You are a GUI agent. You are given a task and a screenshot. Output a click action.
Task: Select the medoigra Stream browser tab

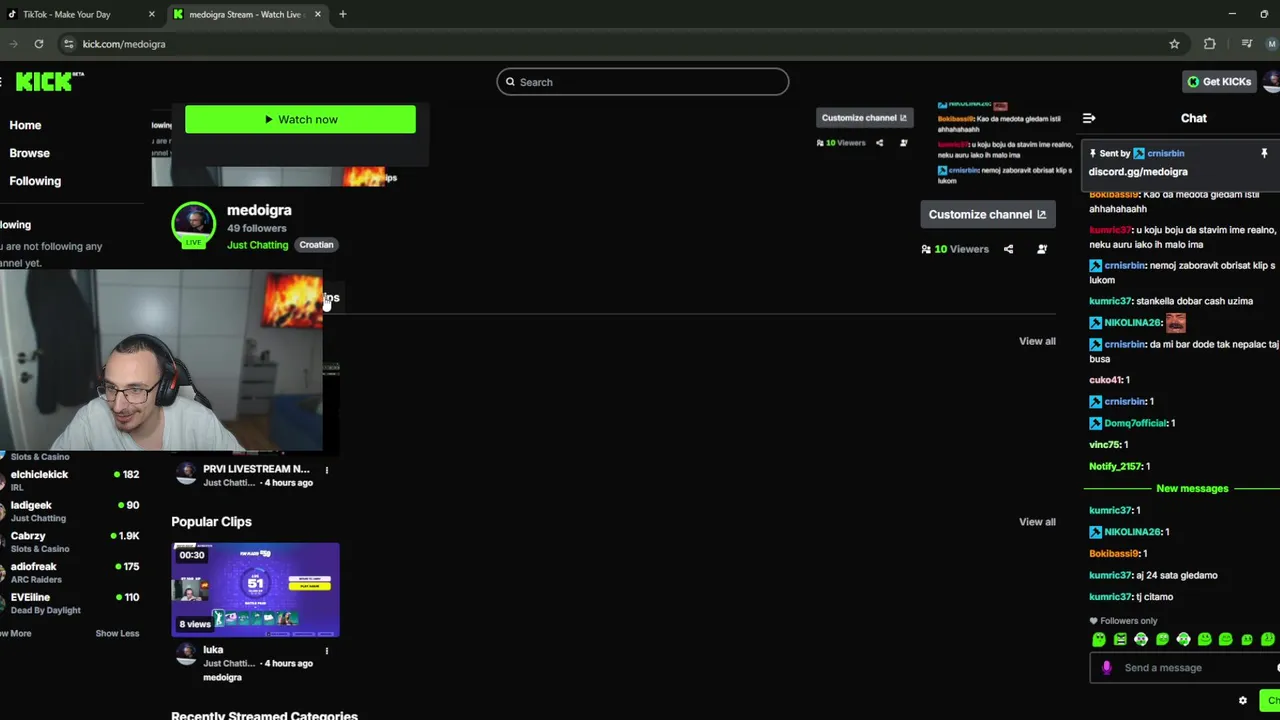[x=247, y=14]
